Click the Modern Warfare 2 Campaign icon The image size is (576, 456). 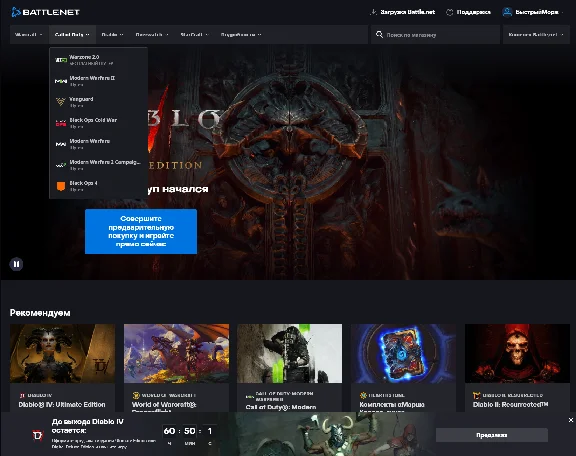click(x=61, y=165)
